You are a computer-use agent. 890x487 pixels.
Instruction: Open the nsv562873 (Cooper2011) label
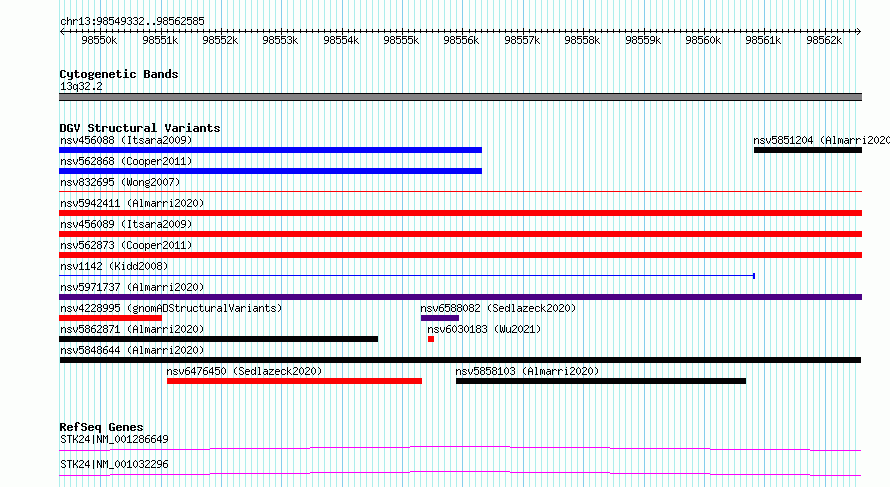(126, 245)
